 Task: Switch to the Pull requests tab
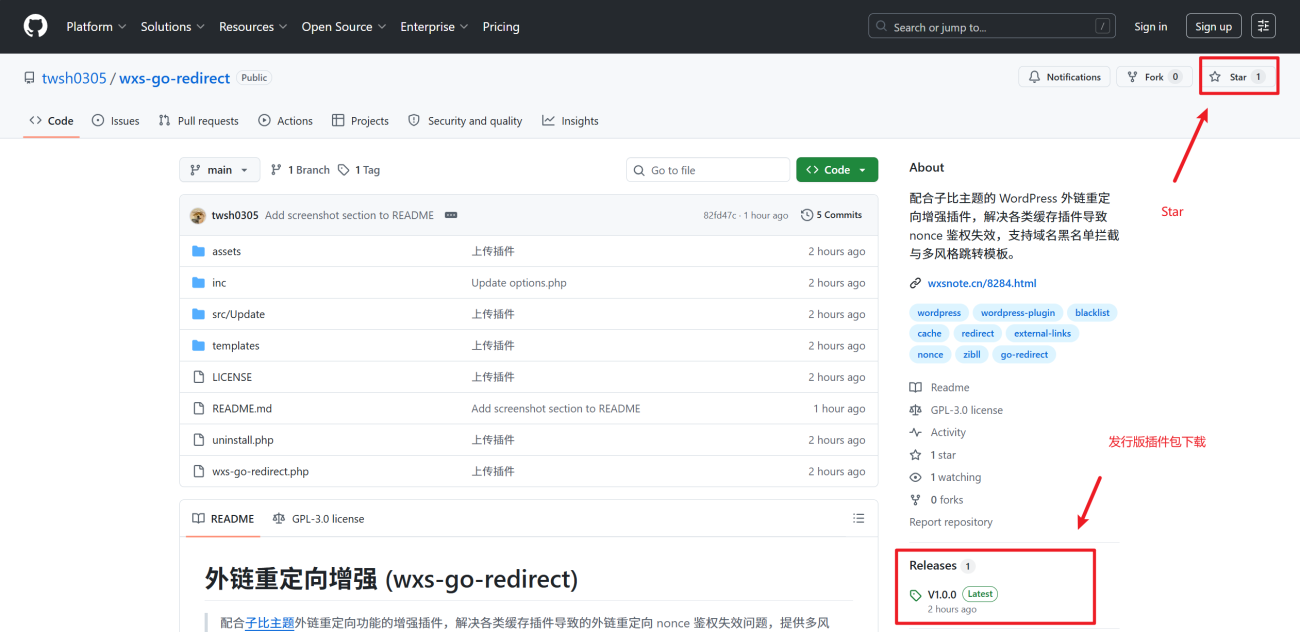click(x=198, y=121)
